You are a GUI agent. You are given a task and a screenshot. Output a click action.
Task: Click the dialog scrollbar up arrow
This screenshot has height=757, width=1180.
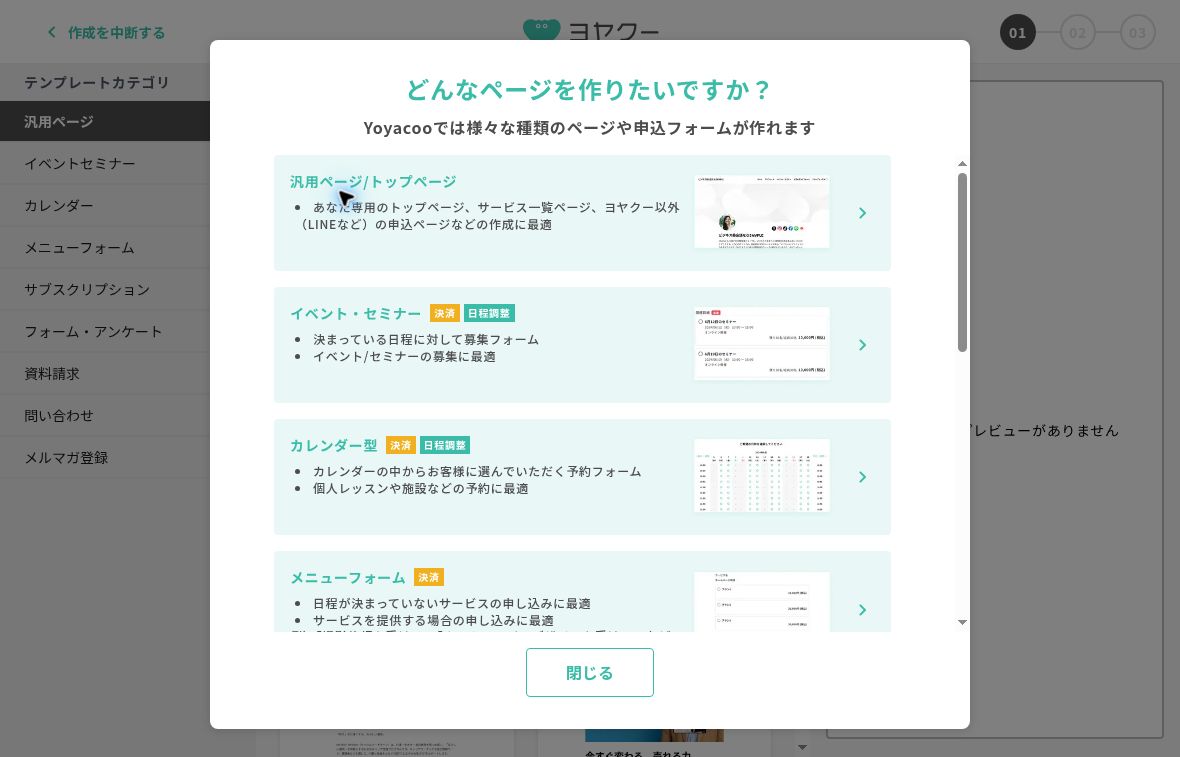[962, 163]
